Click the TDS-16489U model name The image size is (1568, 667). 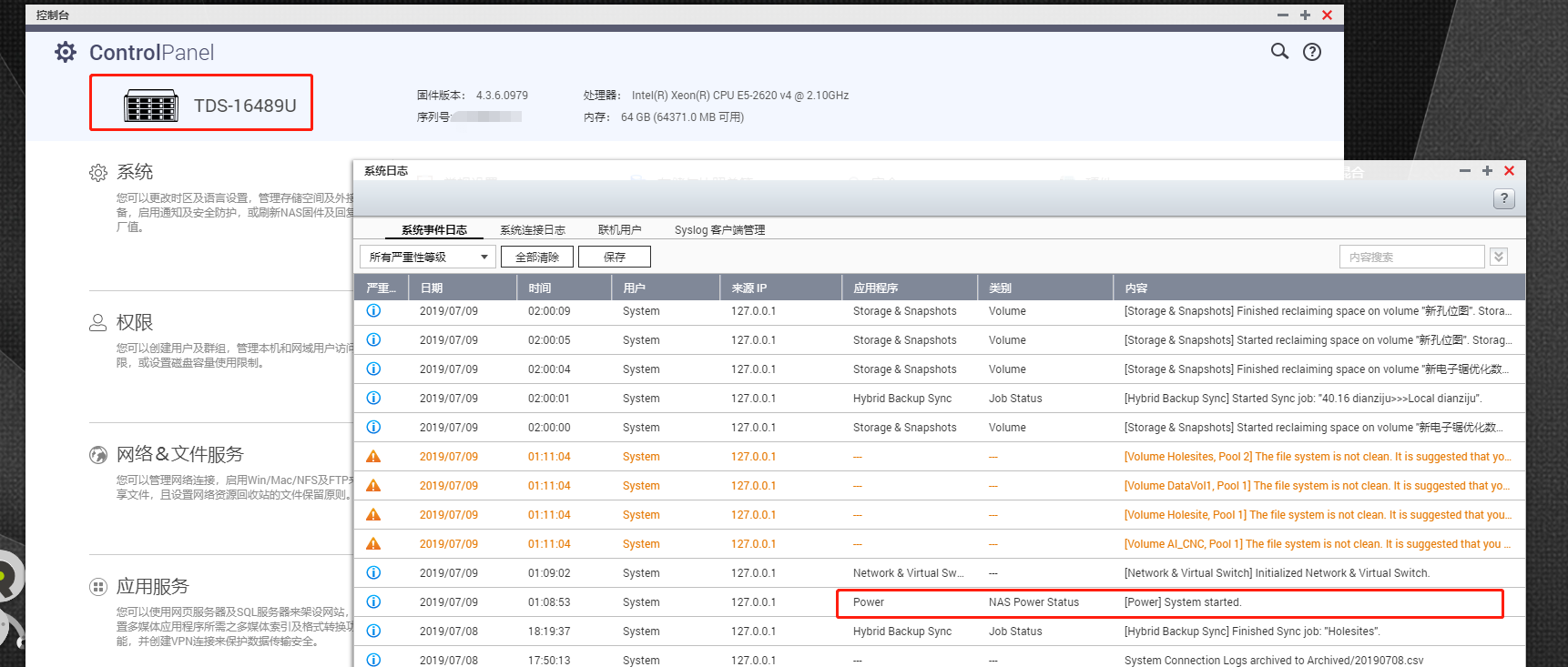(x=245, y=106)
